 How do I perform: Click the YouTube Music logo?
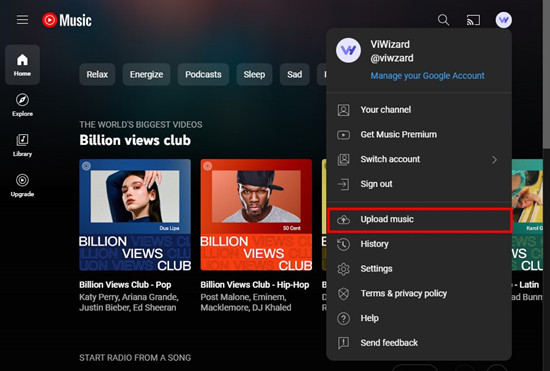pyautogui.click(x=67, y=20)
